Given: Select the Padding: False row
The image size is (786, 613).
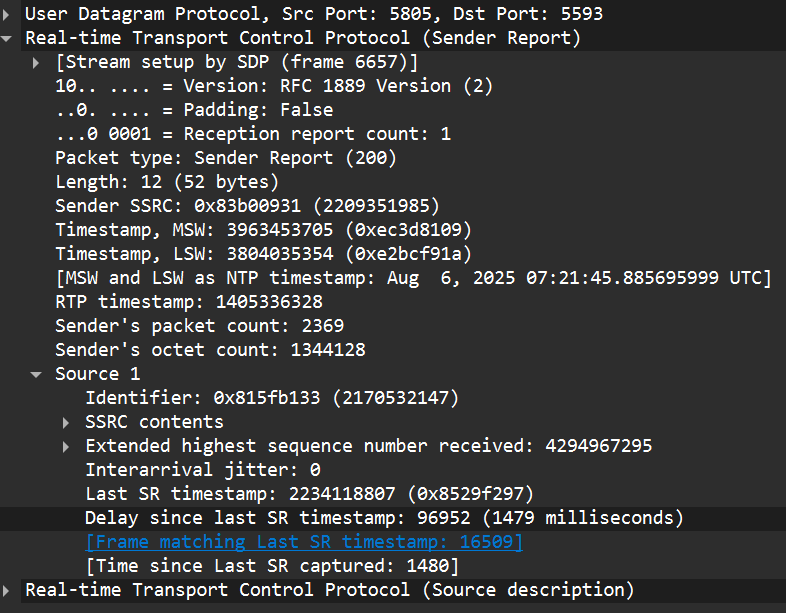Looking at the screenshot, I should coord(193,110).
